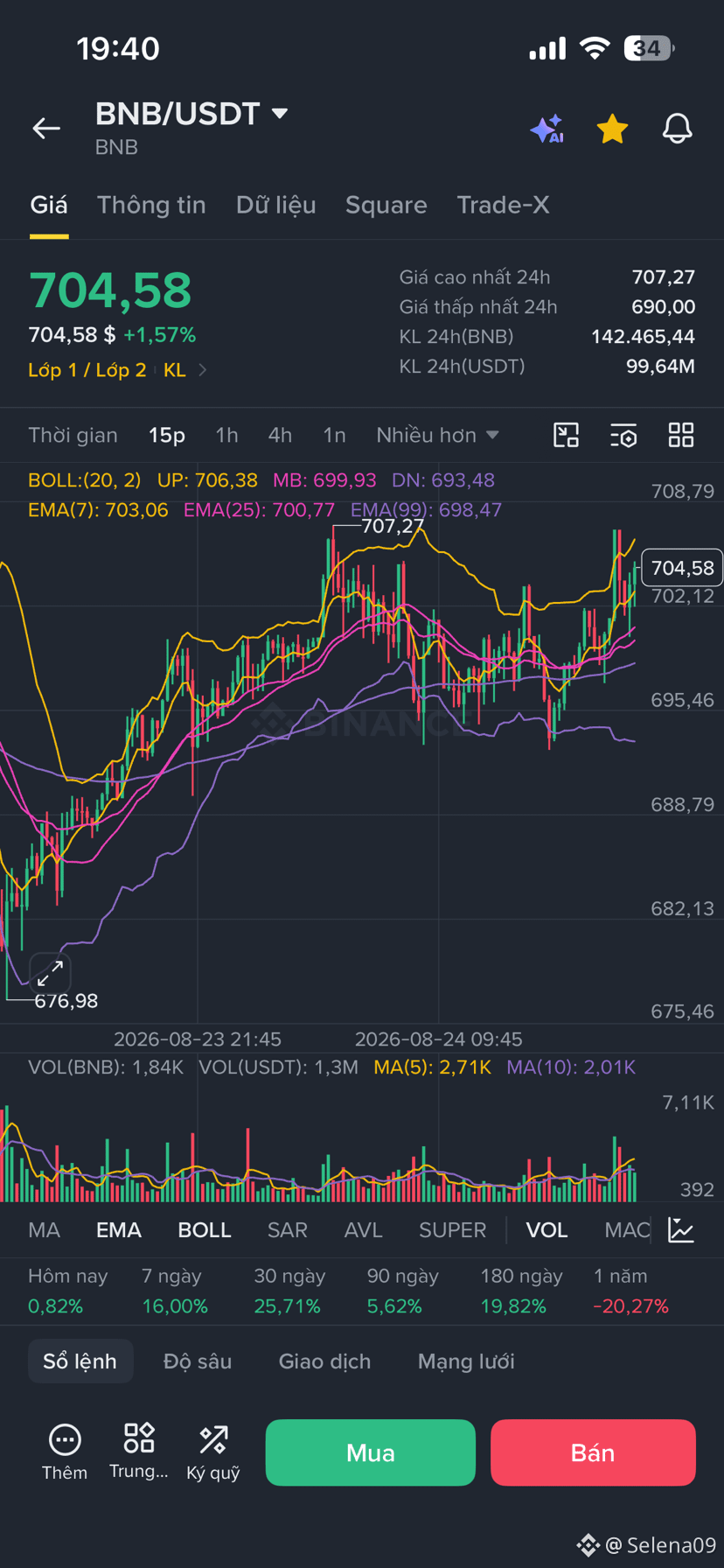Toggle the yellow favorite star

coord(612,129)
